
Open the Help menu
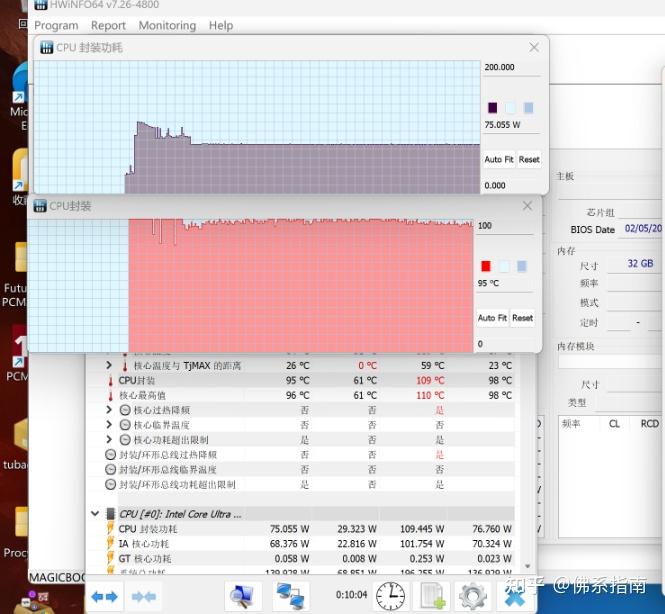tap(221, 26)
